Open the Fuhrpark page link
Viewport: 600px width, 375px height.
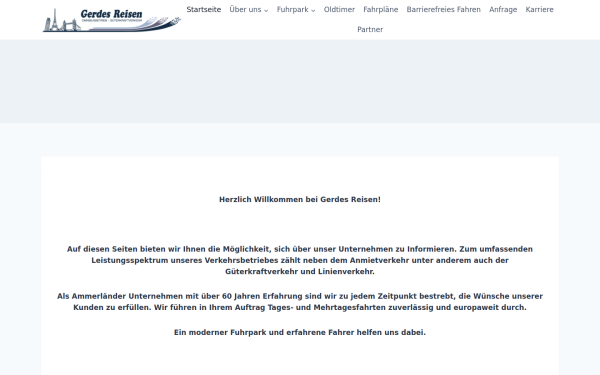[292, 10]
